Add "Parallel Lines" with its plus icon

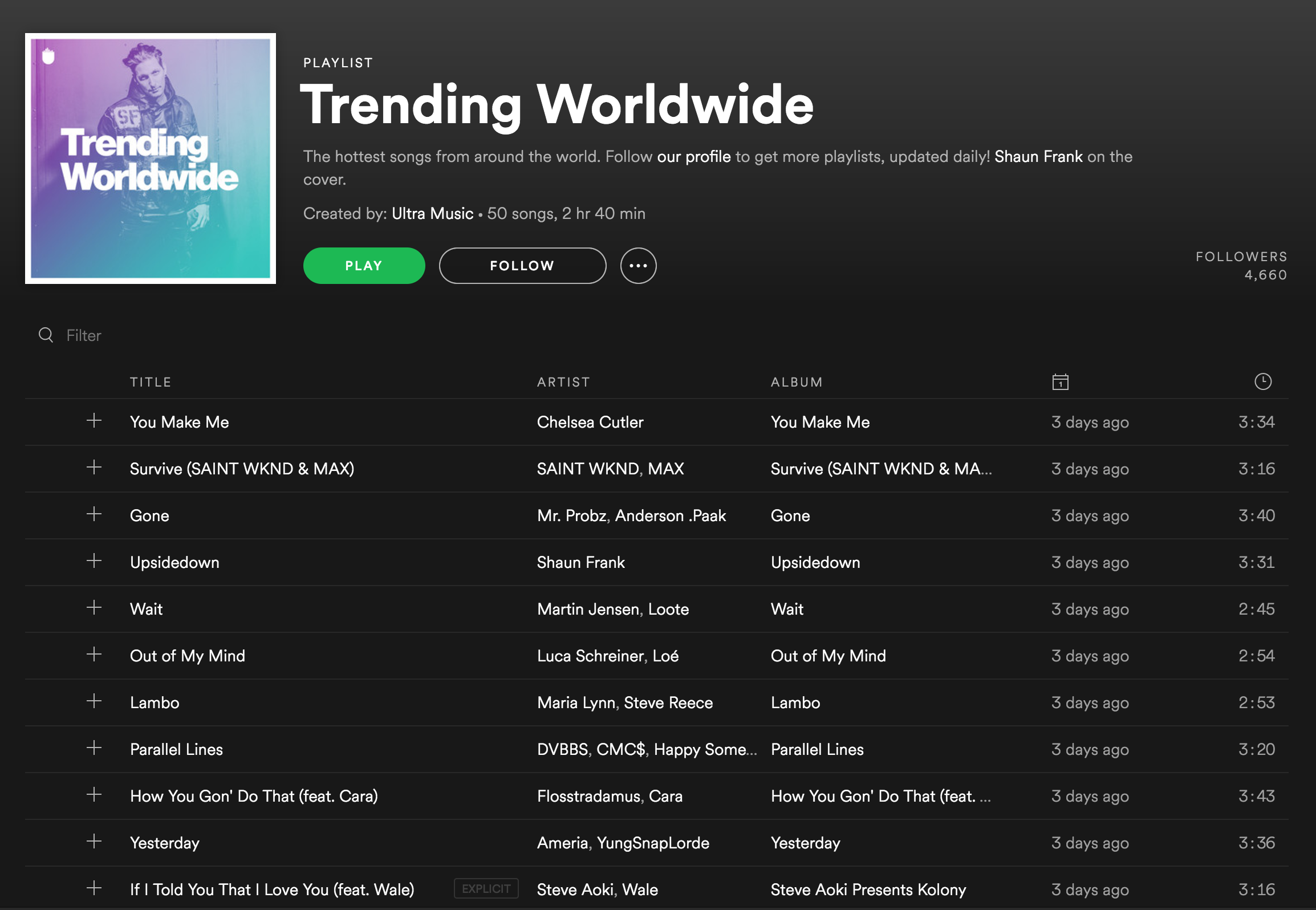coord(94,748)
